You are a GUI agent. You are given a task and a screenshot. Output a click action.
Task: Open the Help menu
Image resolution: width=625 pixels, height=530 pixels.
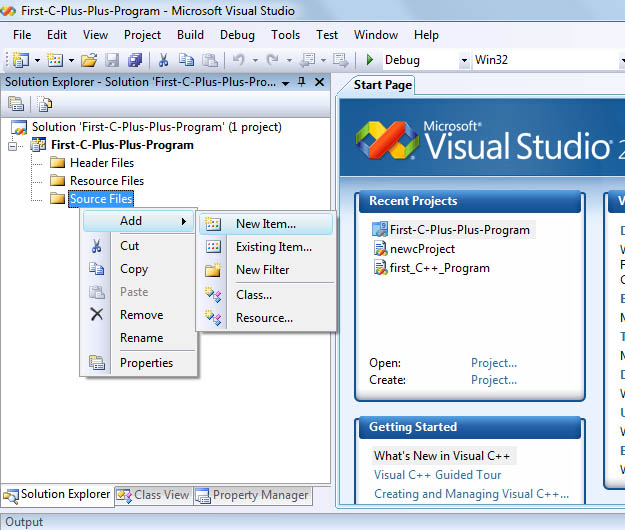tap(426, 35)
